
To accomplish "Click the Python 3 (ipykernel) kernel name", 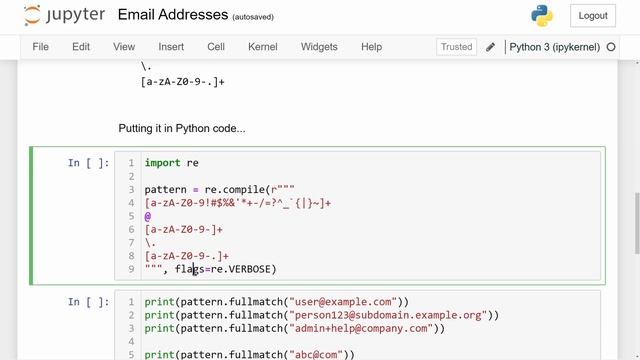I will [x=555, y=47].
